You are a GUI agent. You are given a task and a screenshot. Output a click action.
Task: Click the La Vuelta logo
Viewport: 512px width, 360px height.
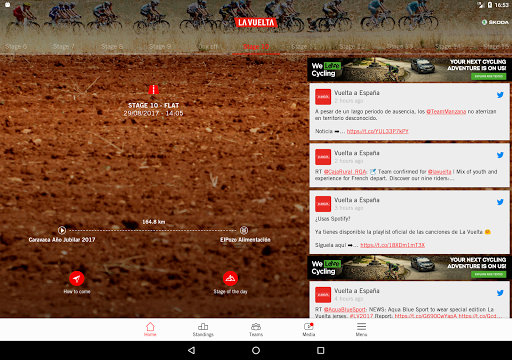256,22
